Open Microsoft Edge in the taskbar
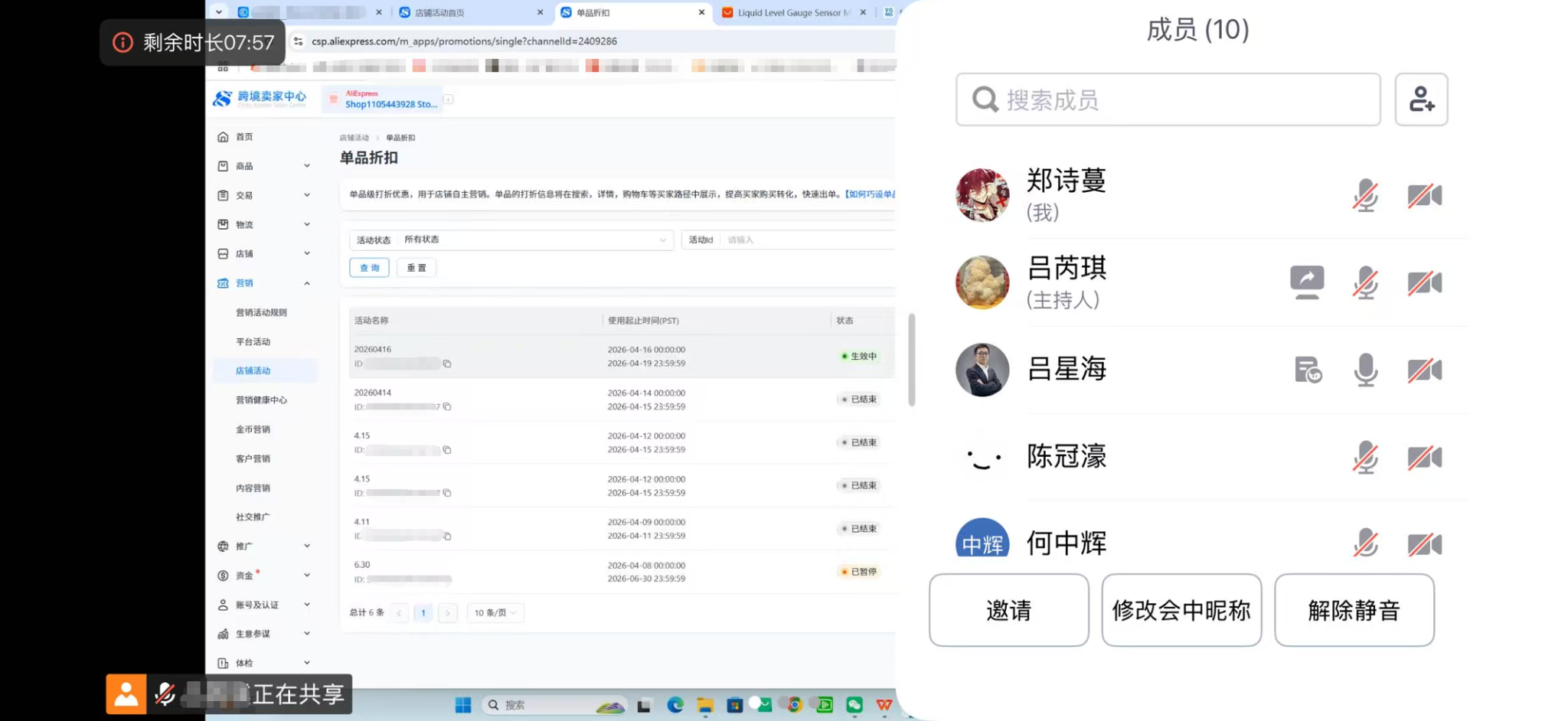The width and height of the screenshot is (1568, 721). pyautogui.click(x=675, y=705)
